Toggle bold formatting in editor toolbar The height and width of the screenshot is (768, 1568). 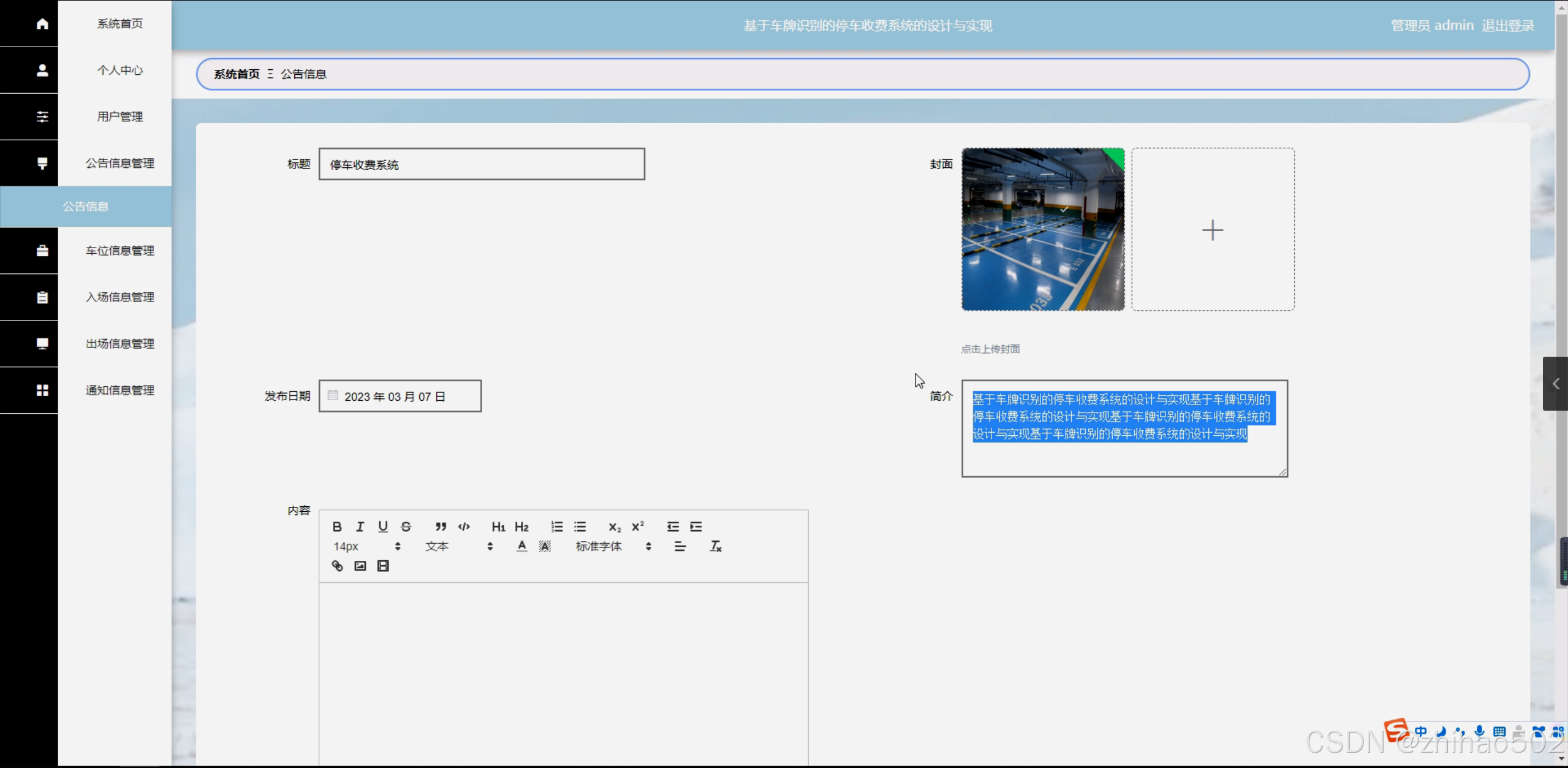tap(336, 527)
